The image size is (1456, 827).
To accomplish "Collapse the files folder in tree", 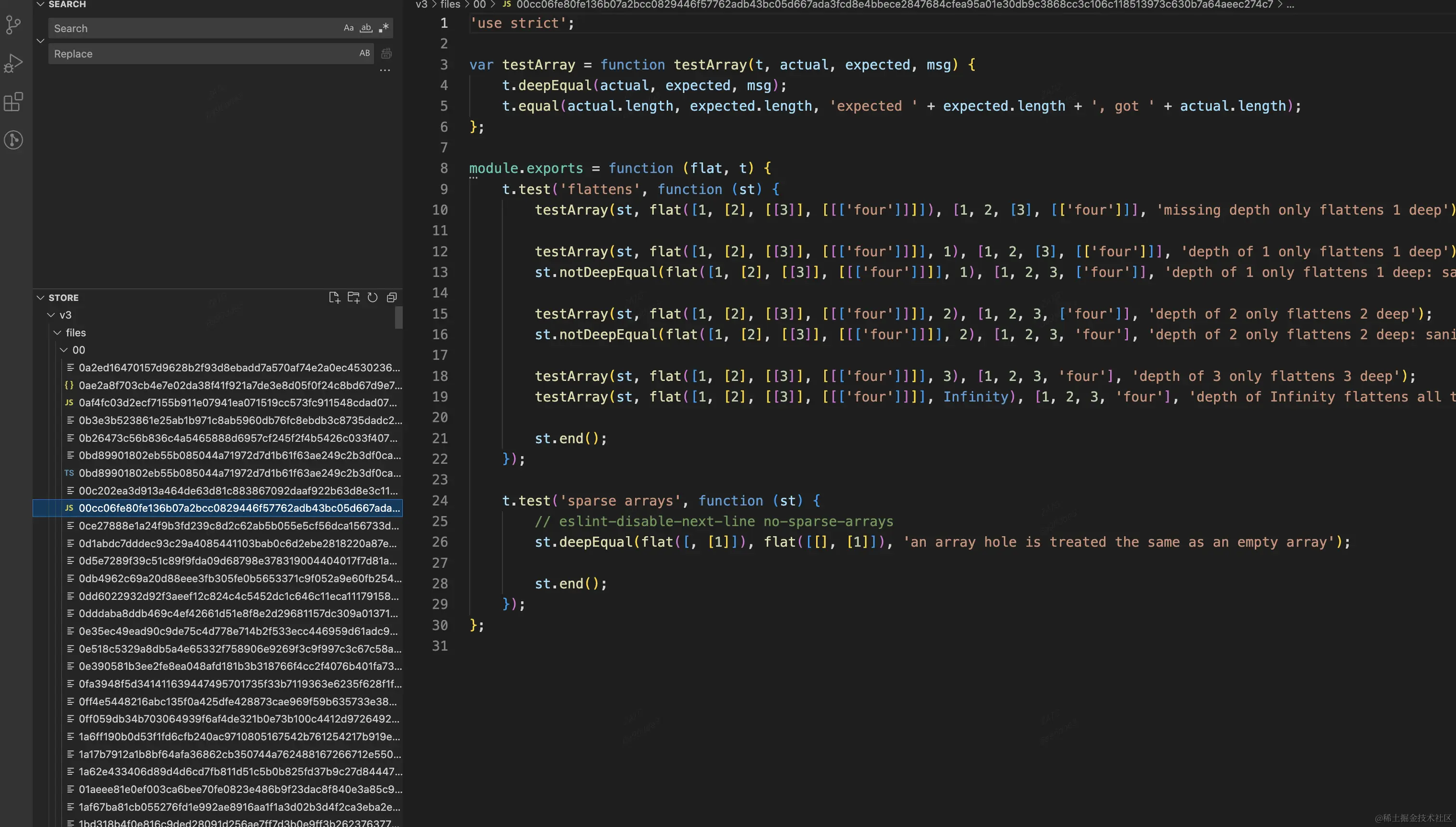I will pyautogui.click(x=57, y=332).
